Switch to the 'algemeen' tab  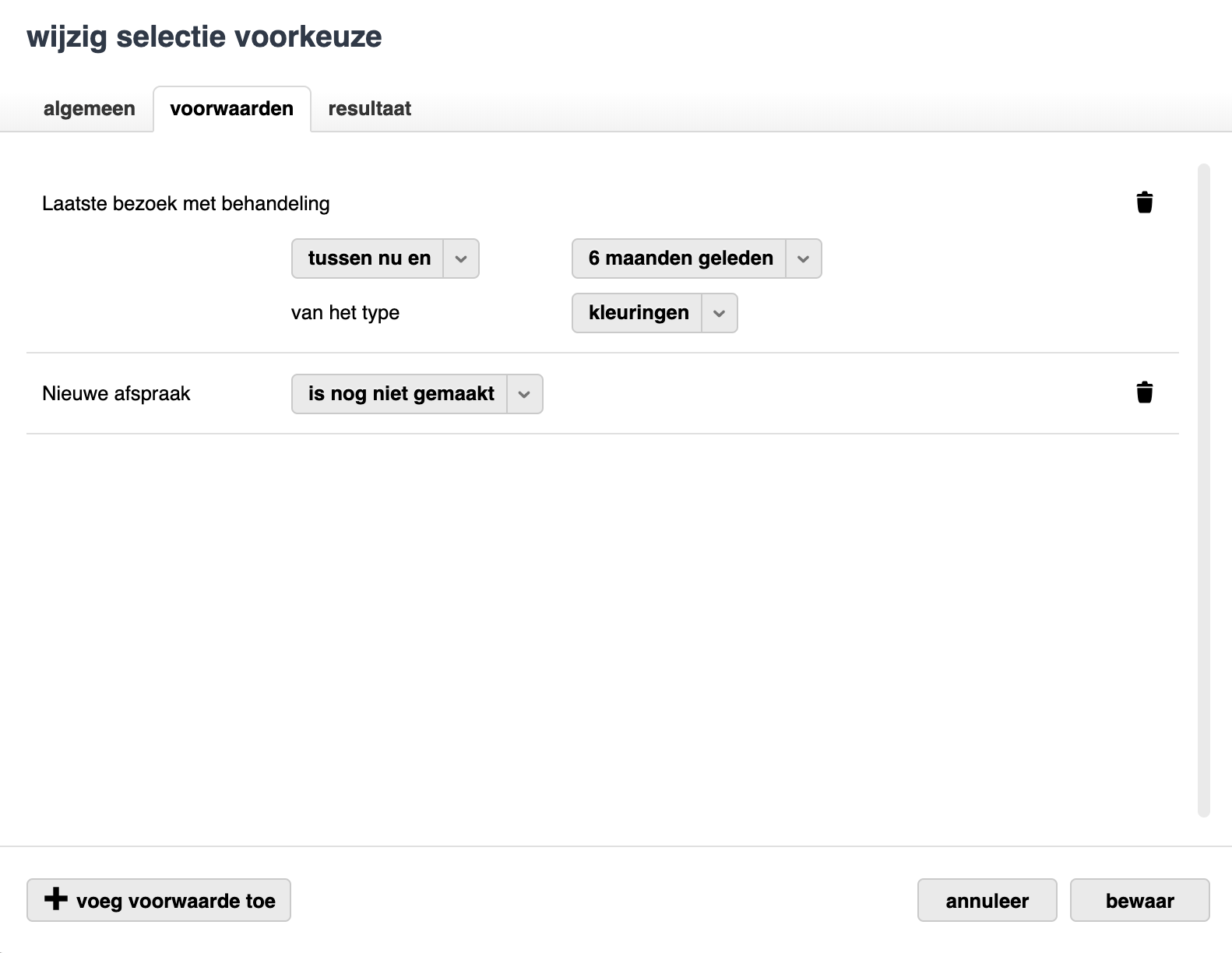click(89, 109)
